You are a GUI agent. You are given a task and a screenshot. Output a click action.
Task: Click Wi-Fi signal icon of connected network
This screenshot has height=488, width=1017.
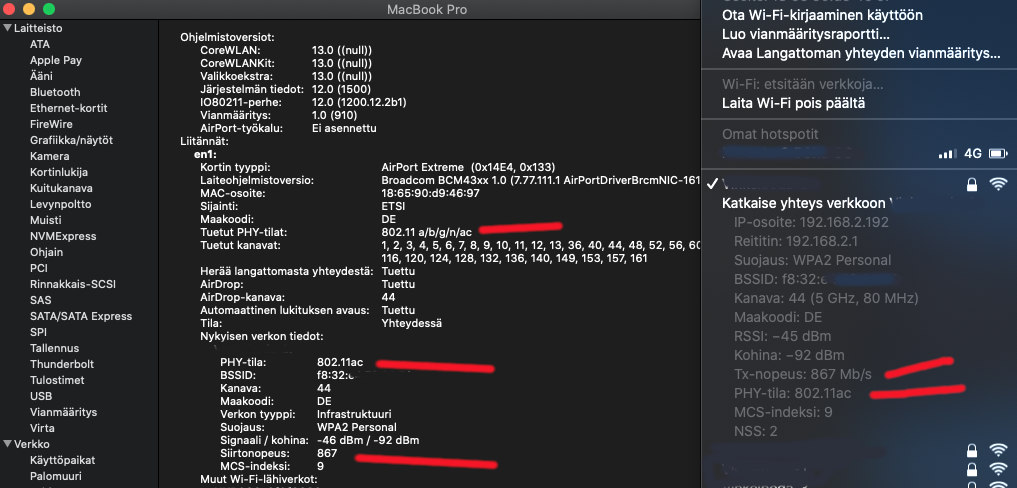998,184
